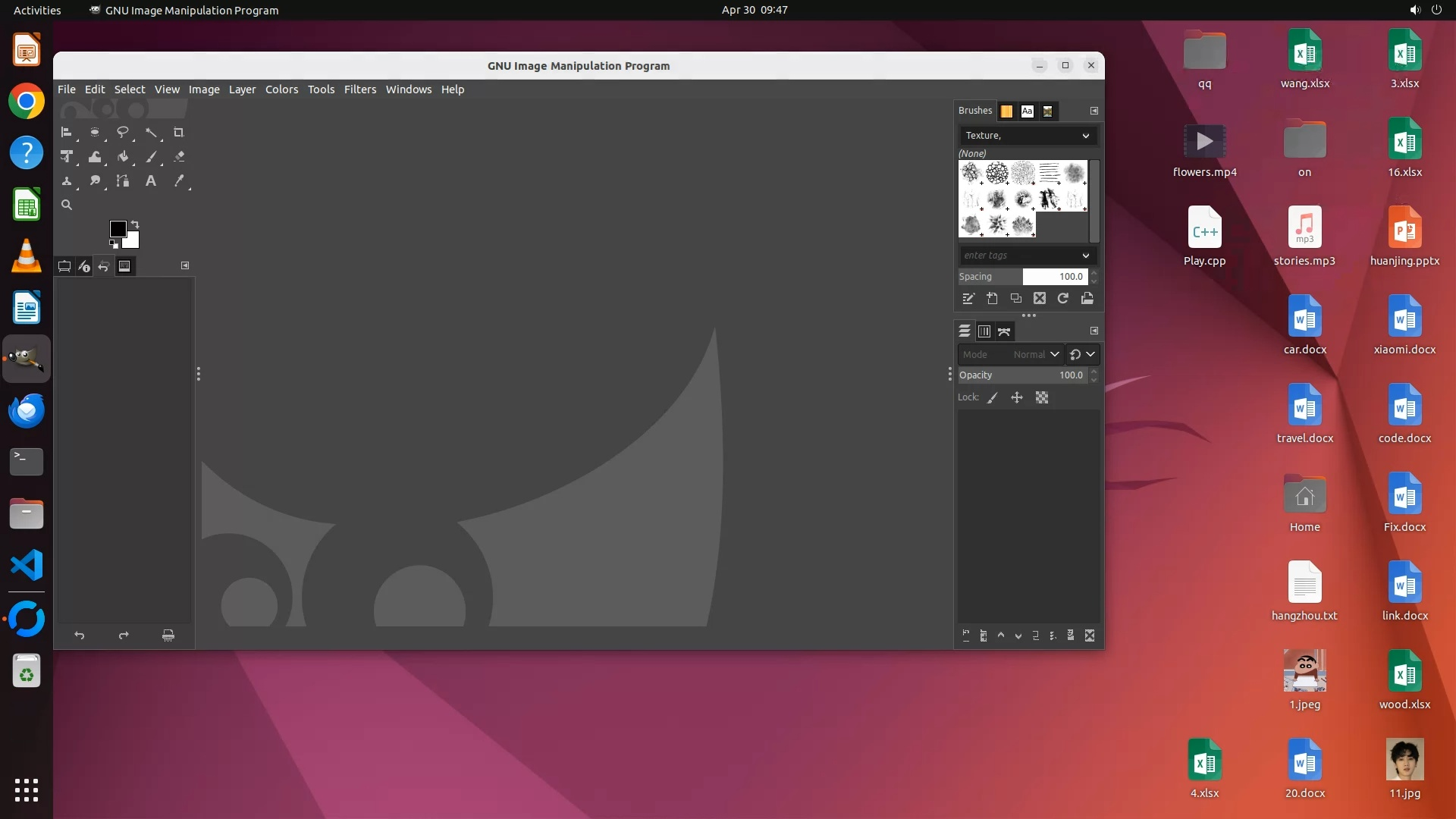Select the Color Picker eyedropper tool
This screenshot has width=1456, height=819.
179,181
